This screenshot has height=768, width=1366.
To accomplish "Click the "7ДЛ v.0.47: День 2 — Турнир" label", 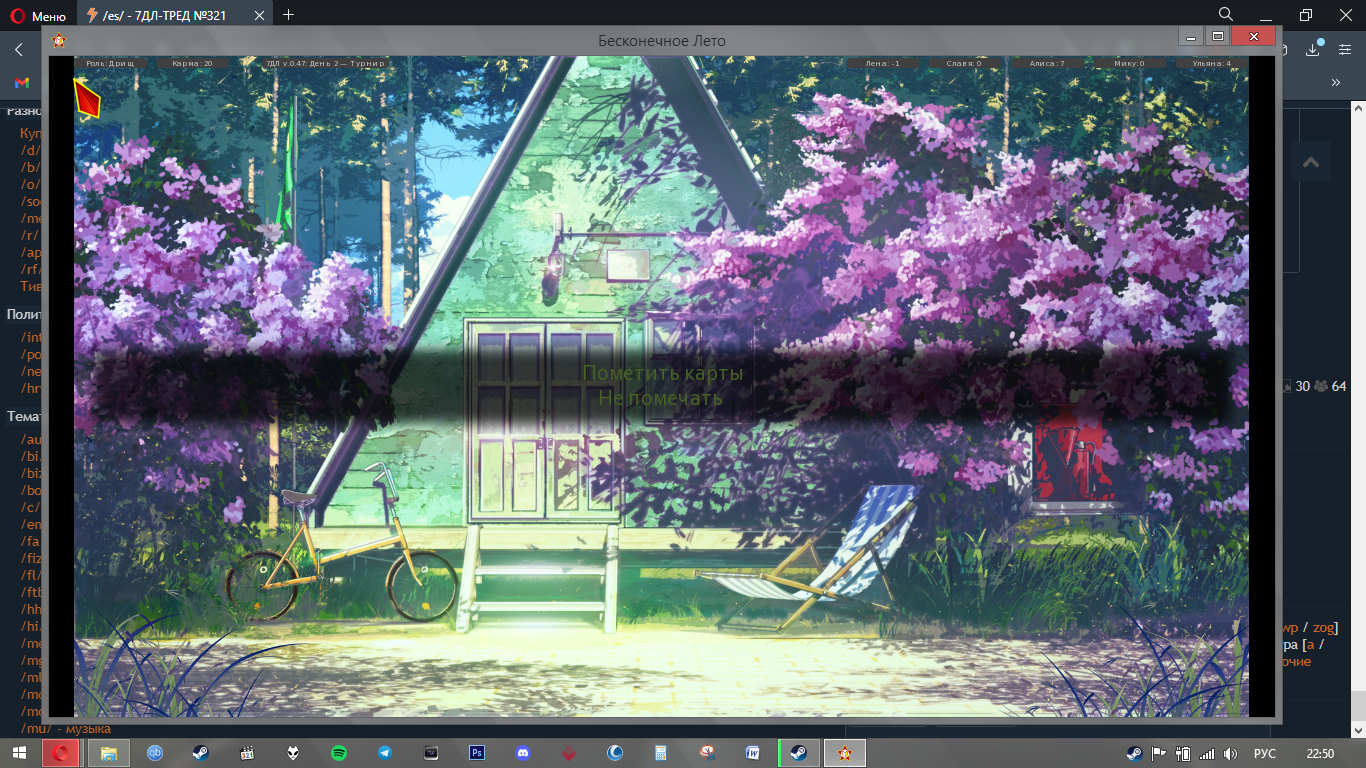I will coord(325,63).
